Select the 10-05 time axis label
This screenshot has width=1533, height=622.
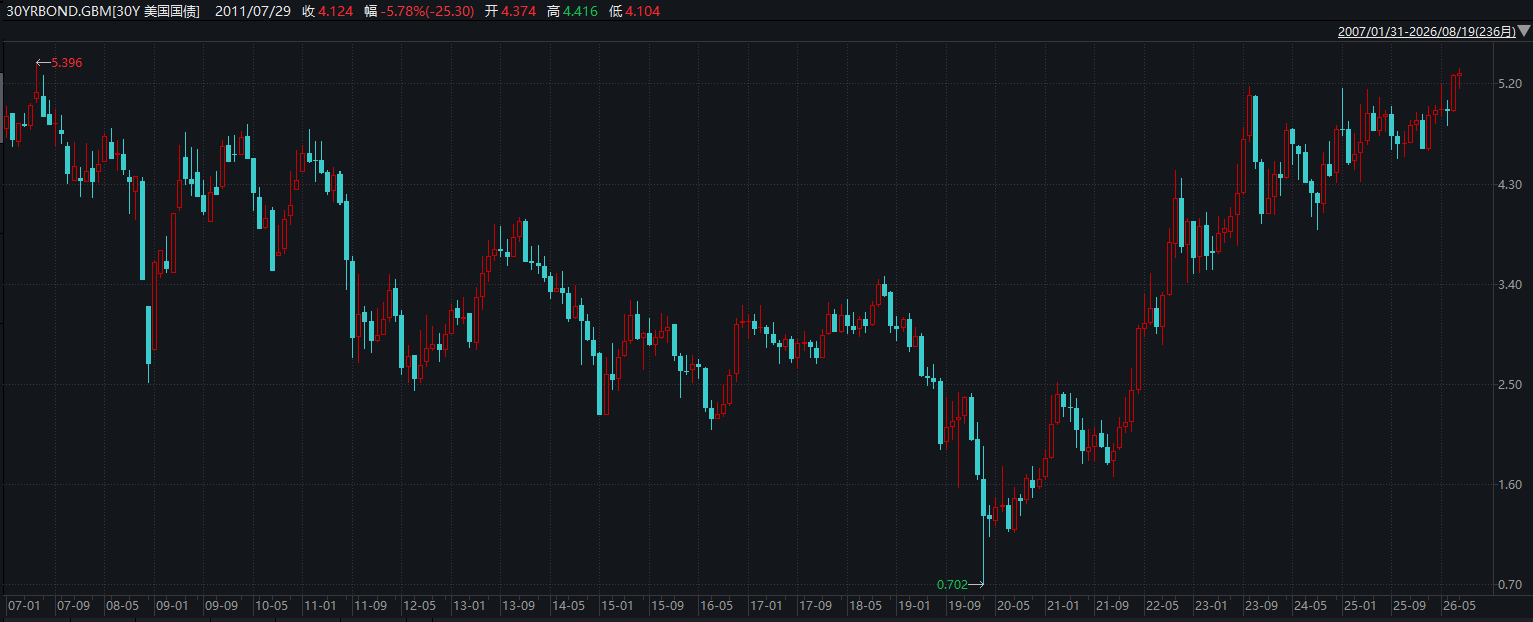pos(271,606)
